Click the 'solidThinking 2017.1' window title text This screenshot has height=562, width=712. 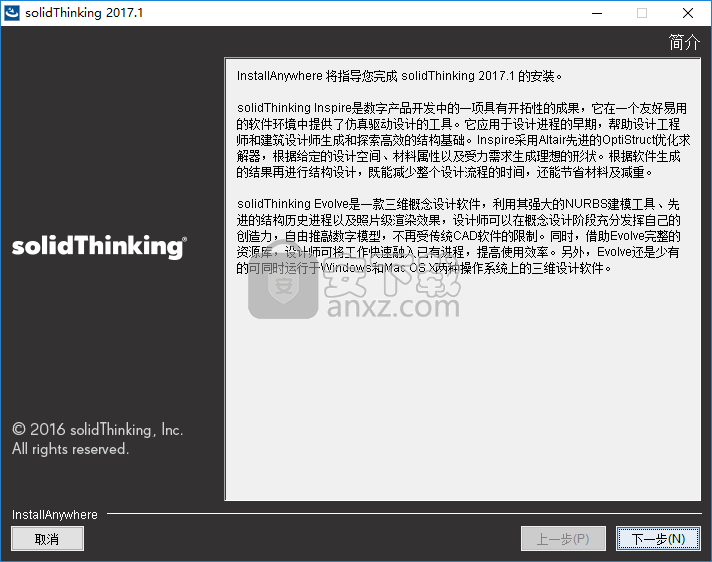point(84,13)
